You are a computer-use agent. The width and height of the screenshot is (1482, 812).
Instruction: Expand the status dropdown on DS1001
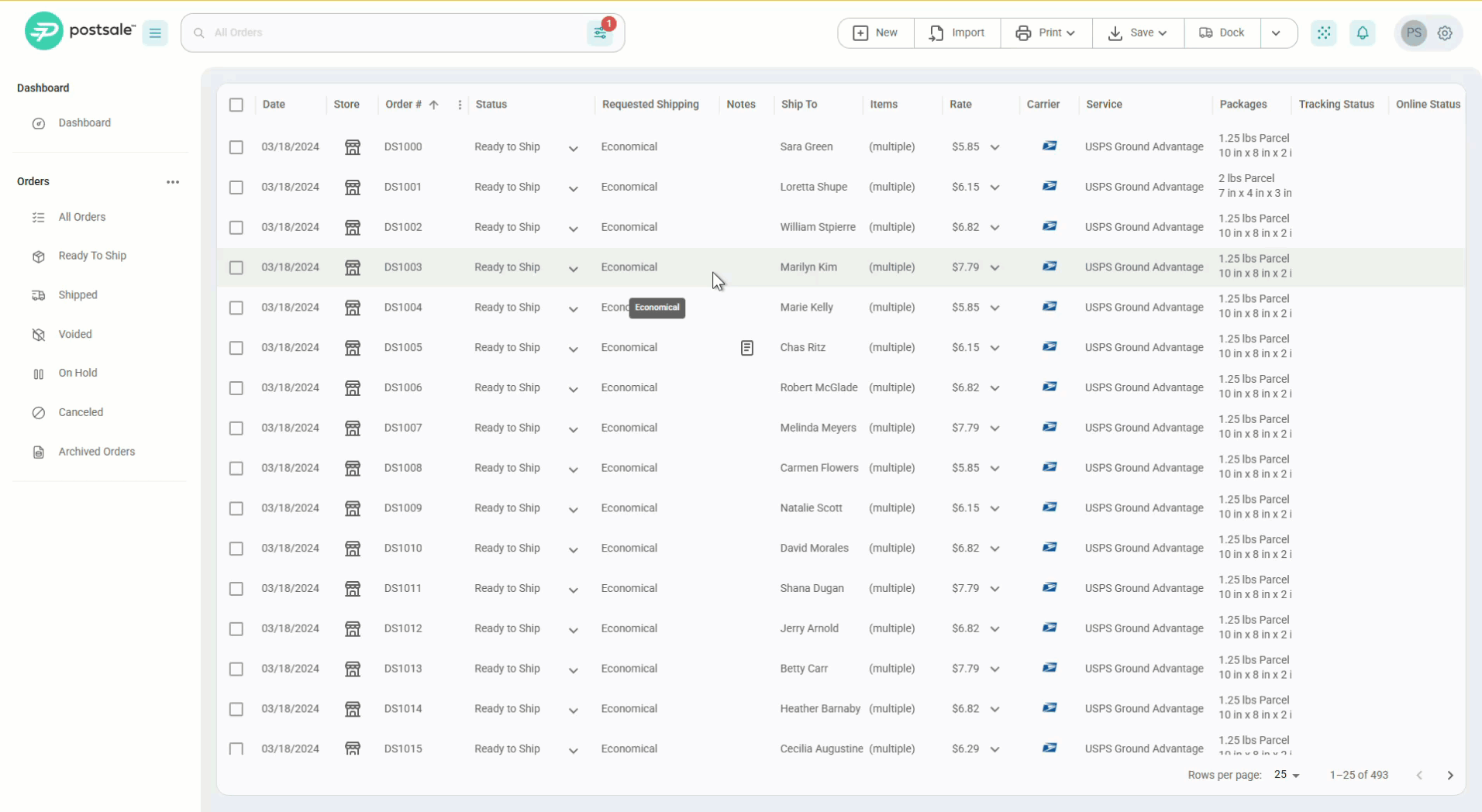tap(573, 188)
